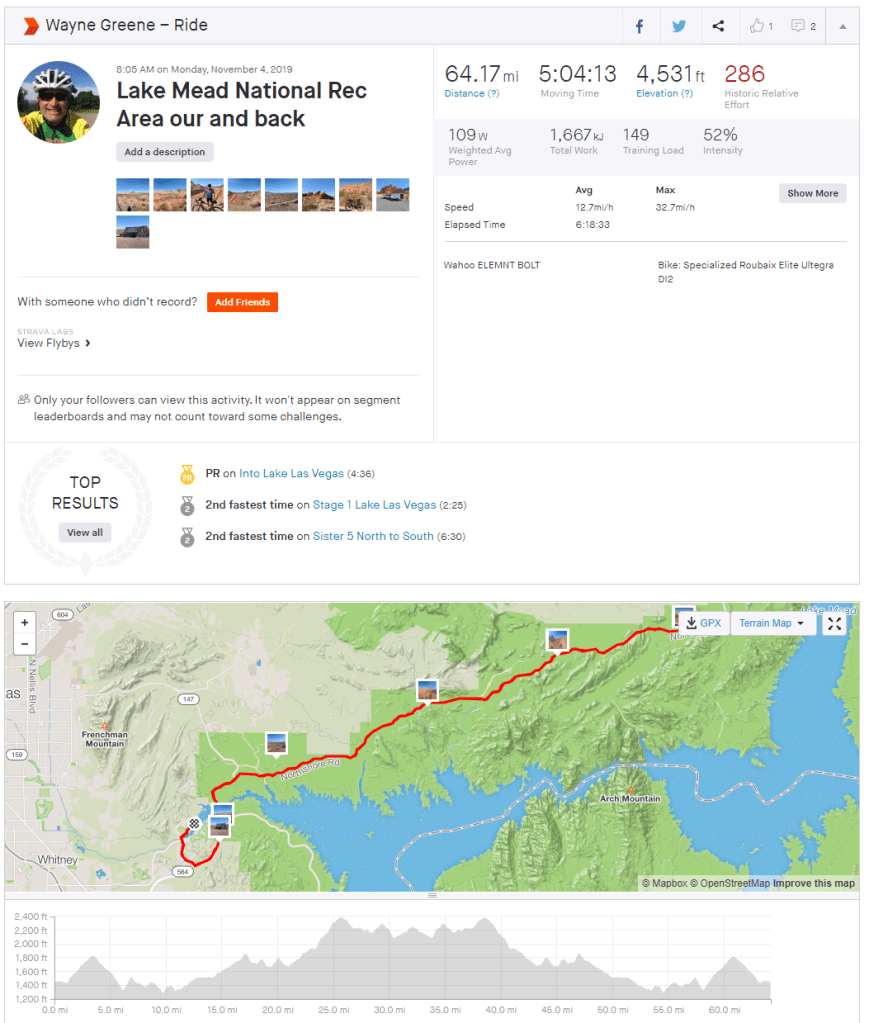Image resolution: width=869 pixels, height=1023 pixels.
Task: Give kudos with the thumbs-up icon
Action: point(759,27)
